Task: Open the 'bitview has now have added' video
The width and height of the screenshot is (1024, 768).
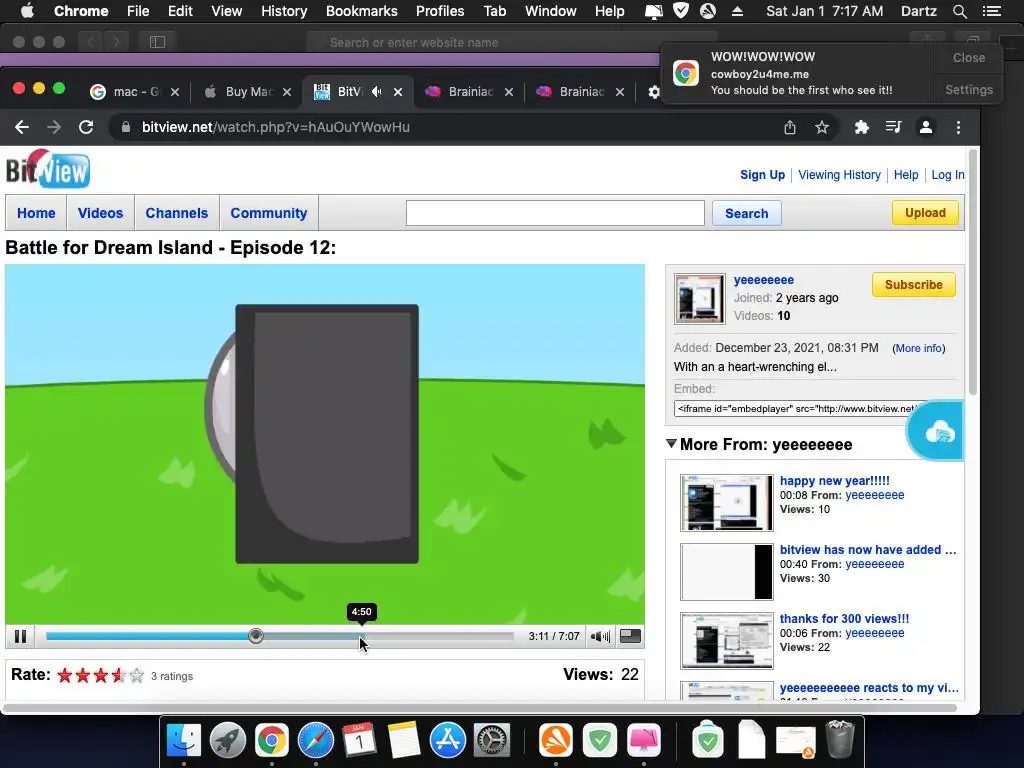Action: pos(867,550)
